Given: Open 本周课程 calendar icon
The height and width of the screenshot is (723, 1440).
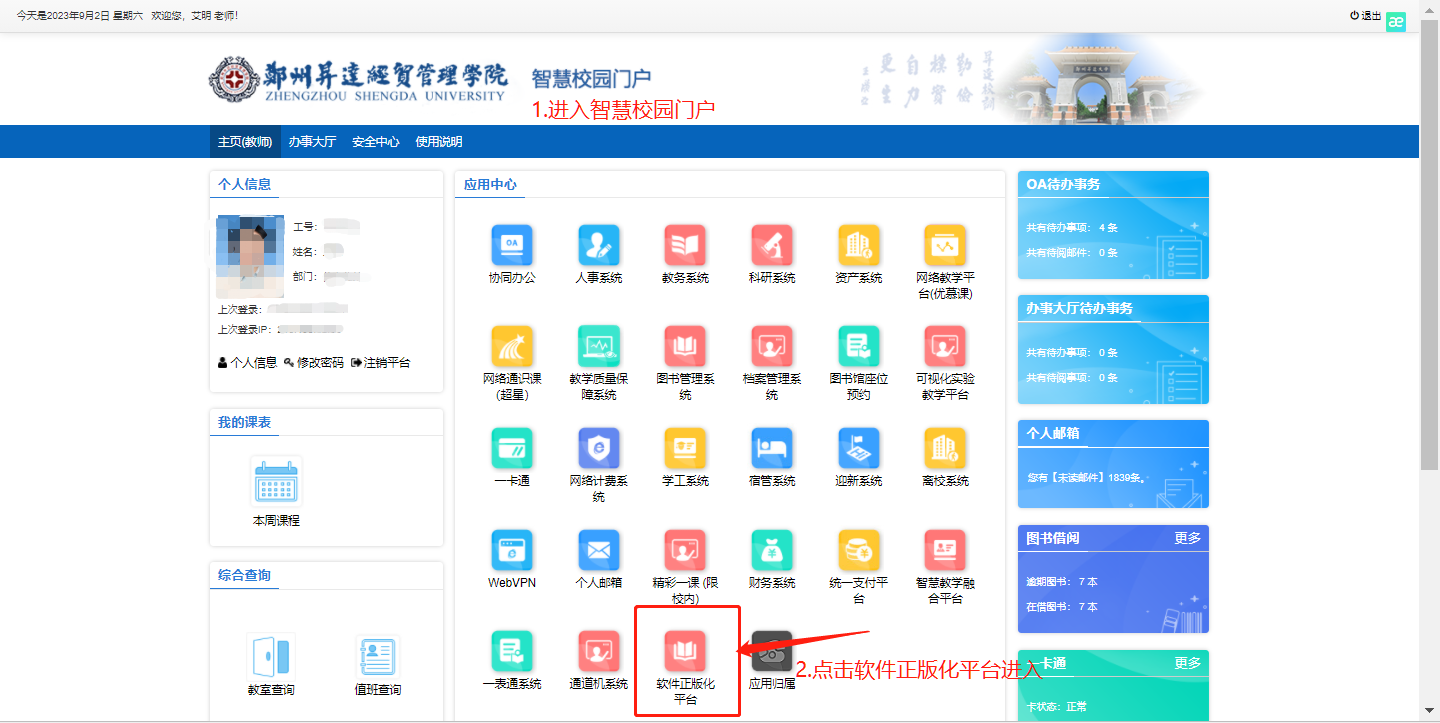Looking at the screenshot, I should [x=276, y=482].
